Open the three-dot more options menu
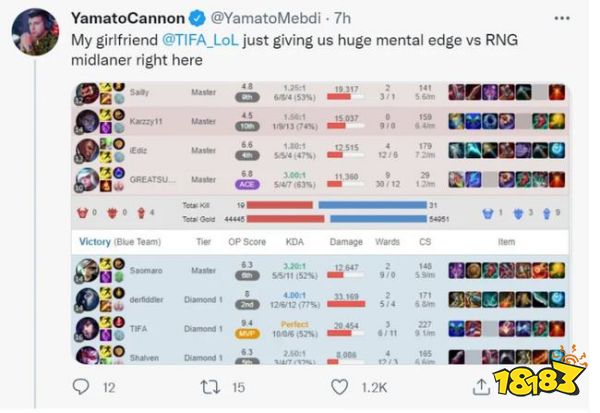600x413 pixels. point(562,18)
